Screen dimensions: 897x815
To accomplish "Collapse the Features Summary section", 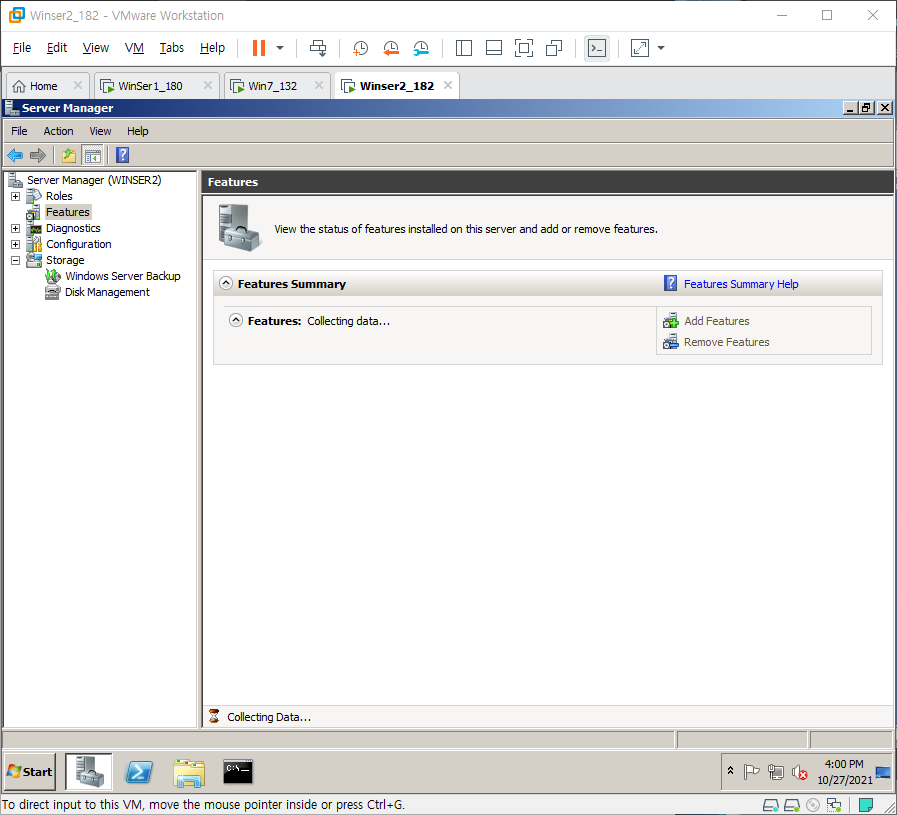I will 226,283.
